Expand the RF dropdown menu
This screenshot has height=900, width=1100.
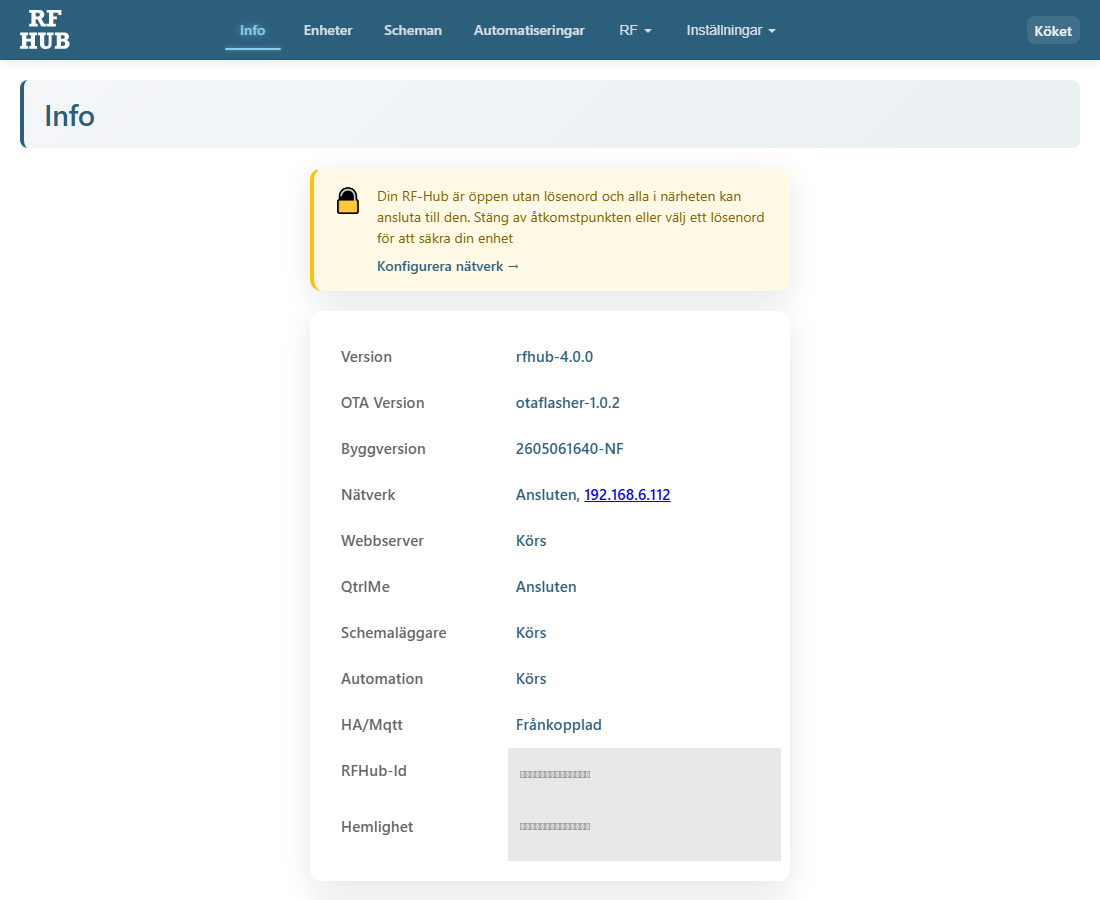(636, 30)
